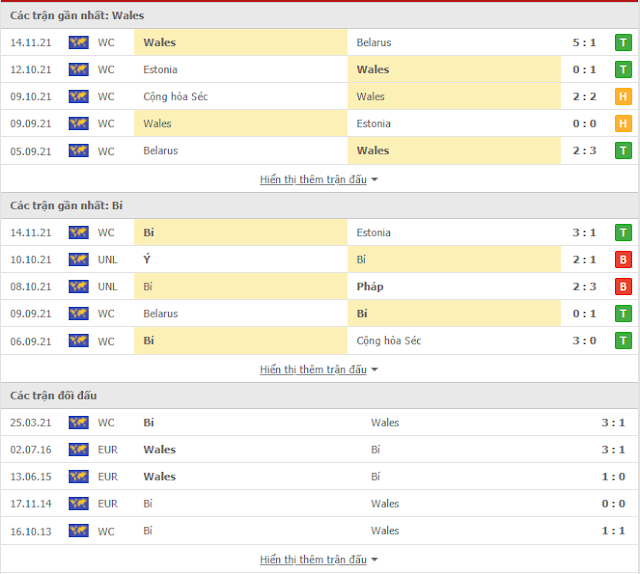Select the Các trận gần nhất: Wales header
This screenshot has width=640, height=574.
point(62,15)
